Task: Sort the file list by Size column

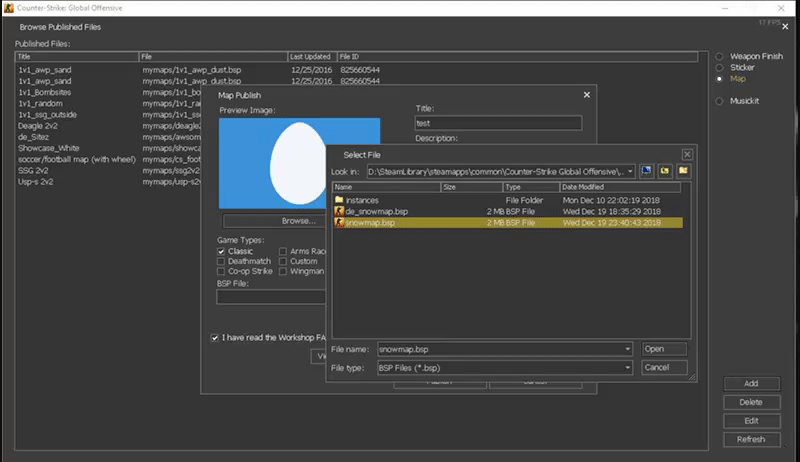Action: click(x=472, y=187)
